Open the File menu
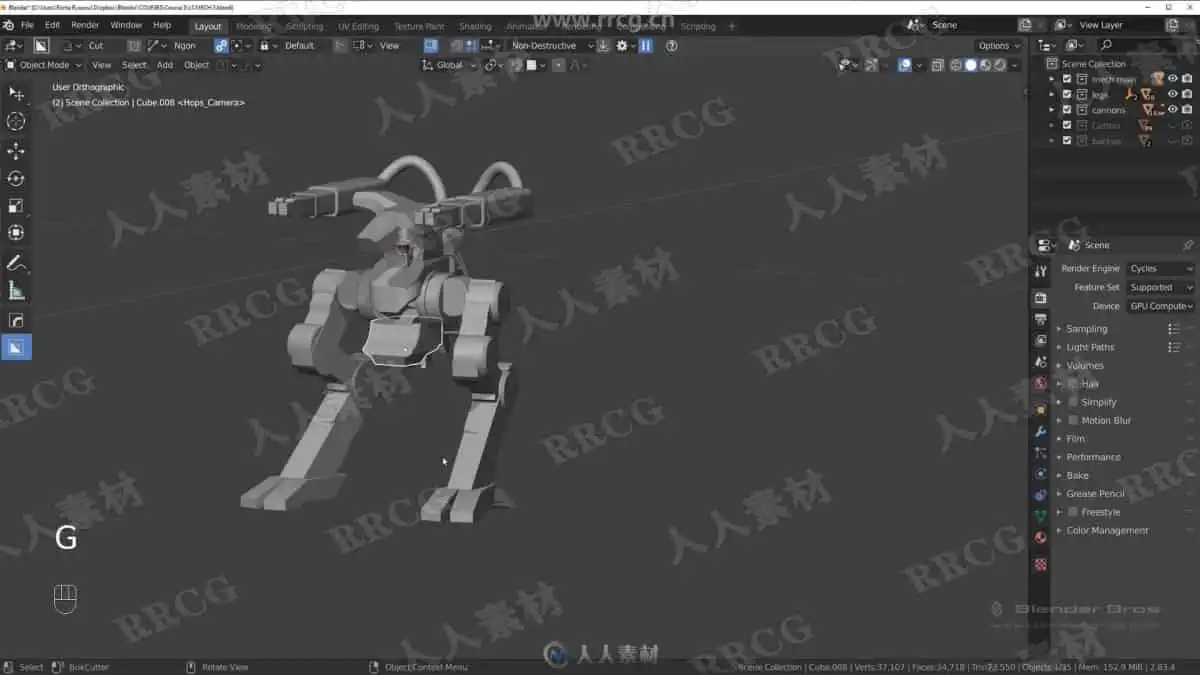This screenshot has width=1200, height=675. [x=27, y=25]
